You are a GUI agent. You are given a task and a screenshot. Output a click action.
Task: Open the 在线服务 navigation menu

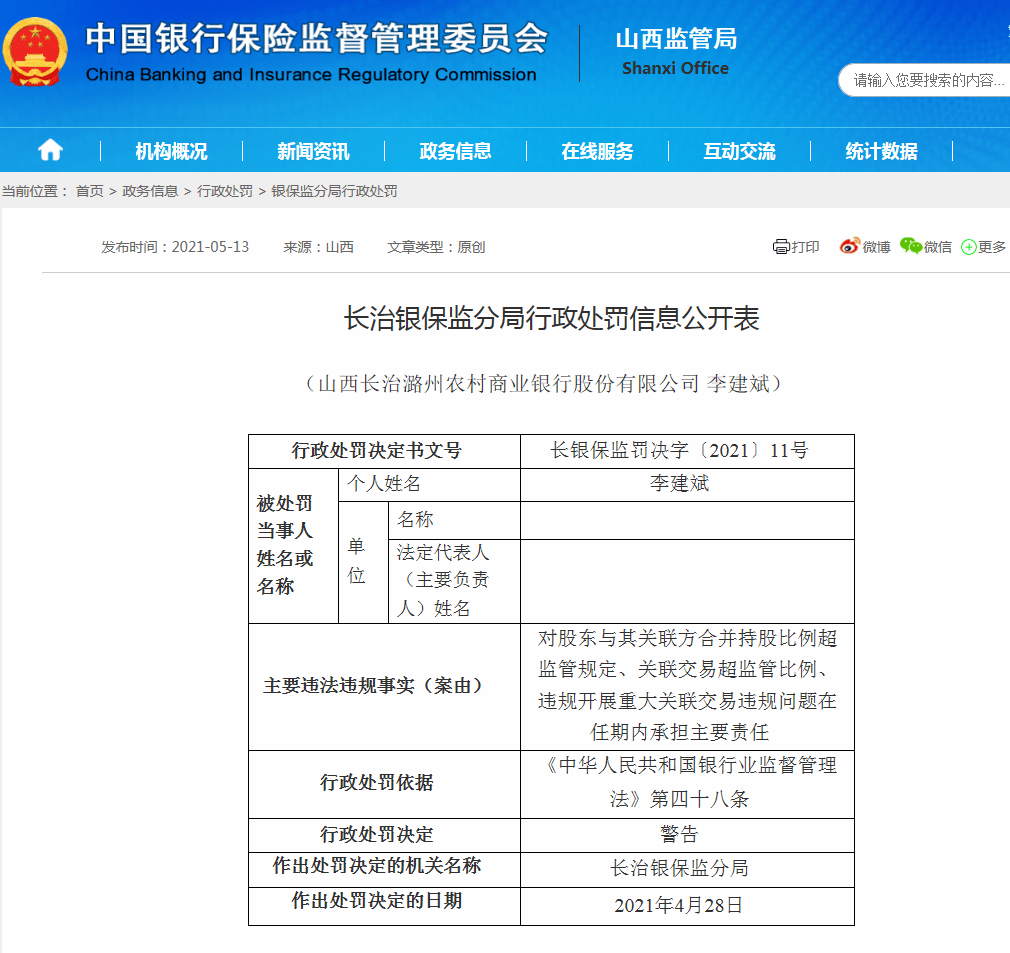point(598,150)
